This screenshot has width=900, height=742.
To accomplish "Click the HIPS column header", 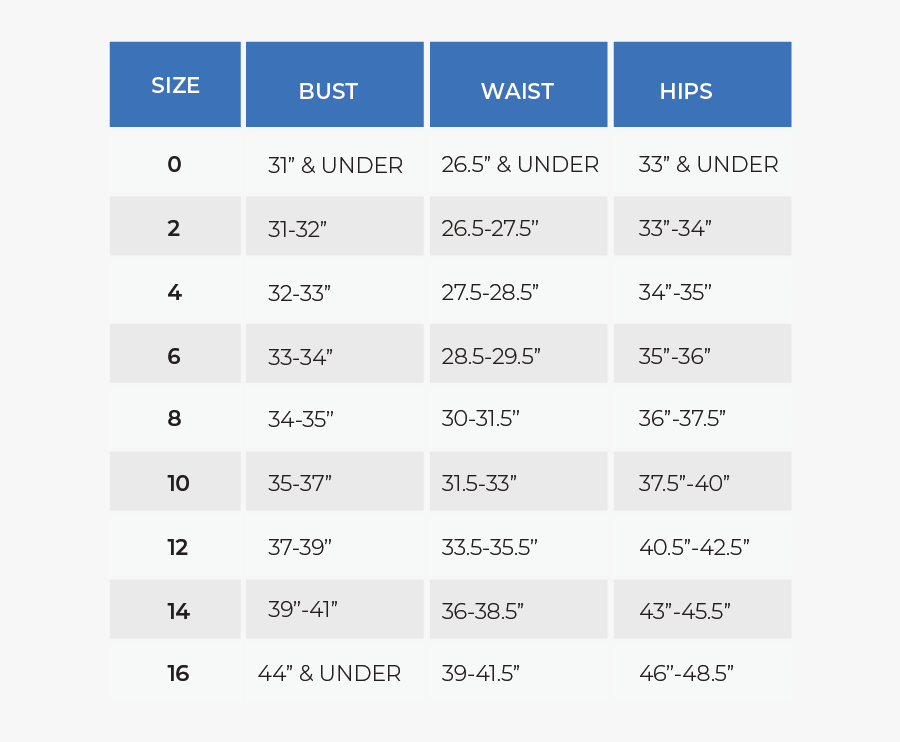I will point(686,91).
